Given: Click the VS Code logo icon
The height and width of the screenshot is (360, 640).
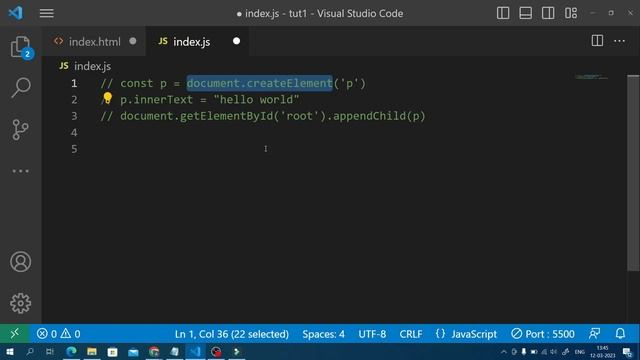Looking at the screenshot, I should (x=16, y=13).
